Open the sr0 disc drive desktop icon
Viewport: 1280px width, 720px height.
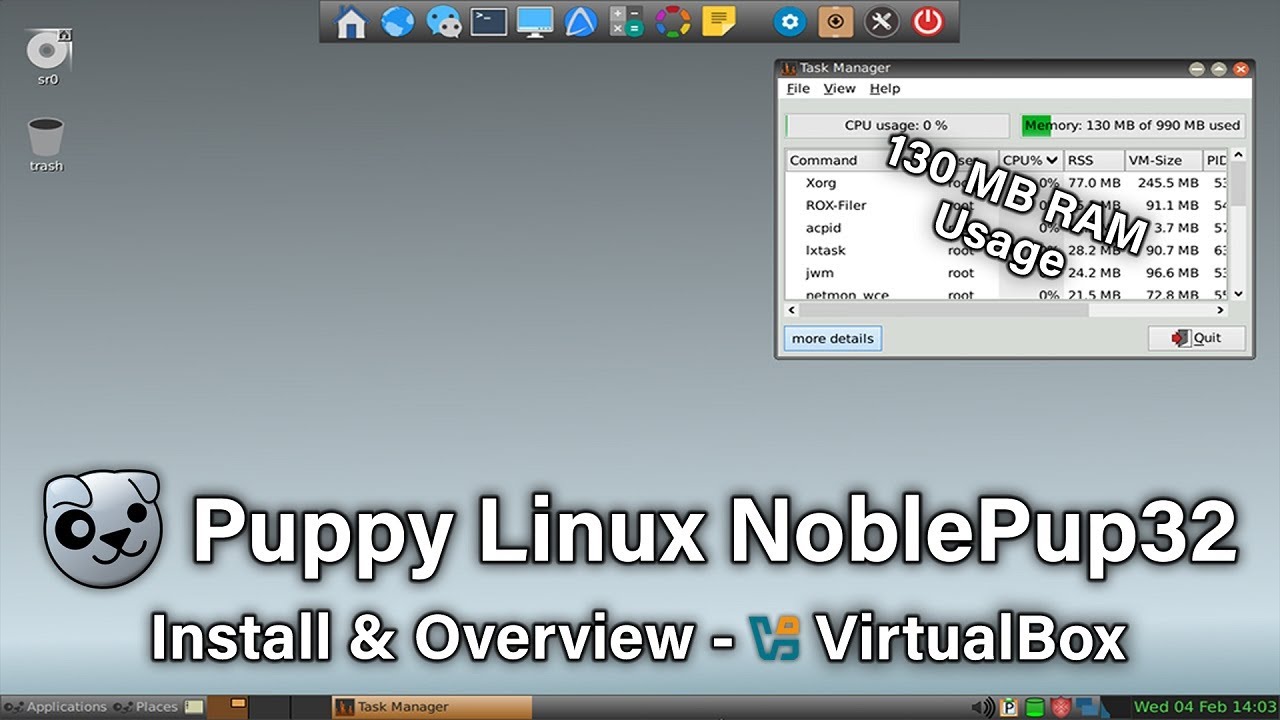pos(48,57)
